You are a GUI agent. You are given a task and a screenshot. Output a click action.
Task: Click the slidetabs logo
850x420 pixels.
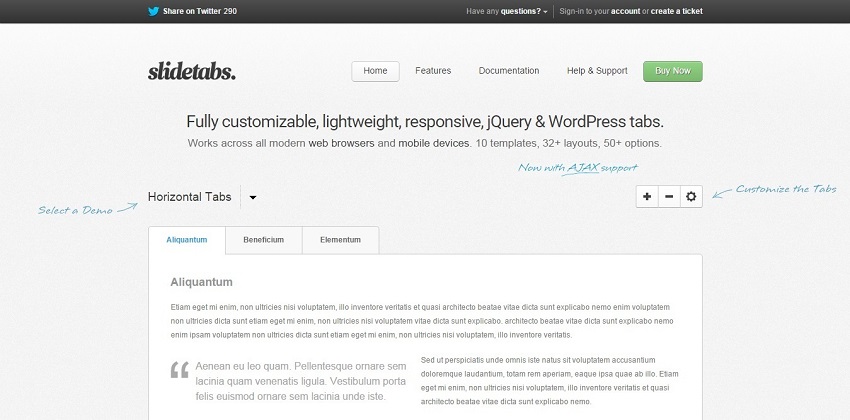(192, 72)
